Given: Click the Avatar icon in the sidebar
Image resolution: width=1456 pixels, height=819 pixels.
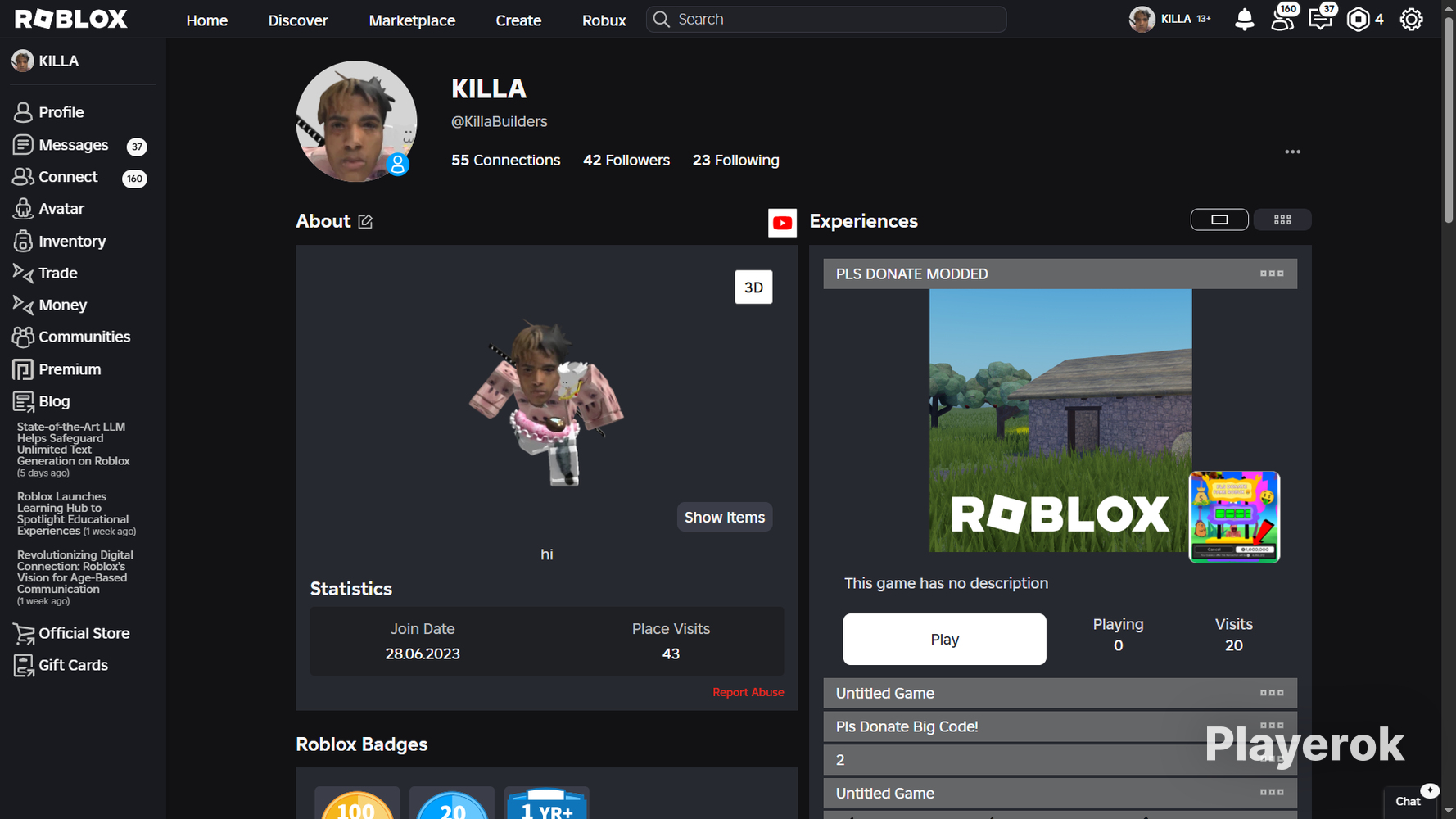Looking at the screenshot, I should pyautogui.click(x=23, y=209).
